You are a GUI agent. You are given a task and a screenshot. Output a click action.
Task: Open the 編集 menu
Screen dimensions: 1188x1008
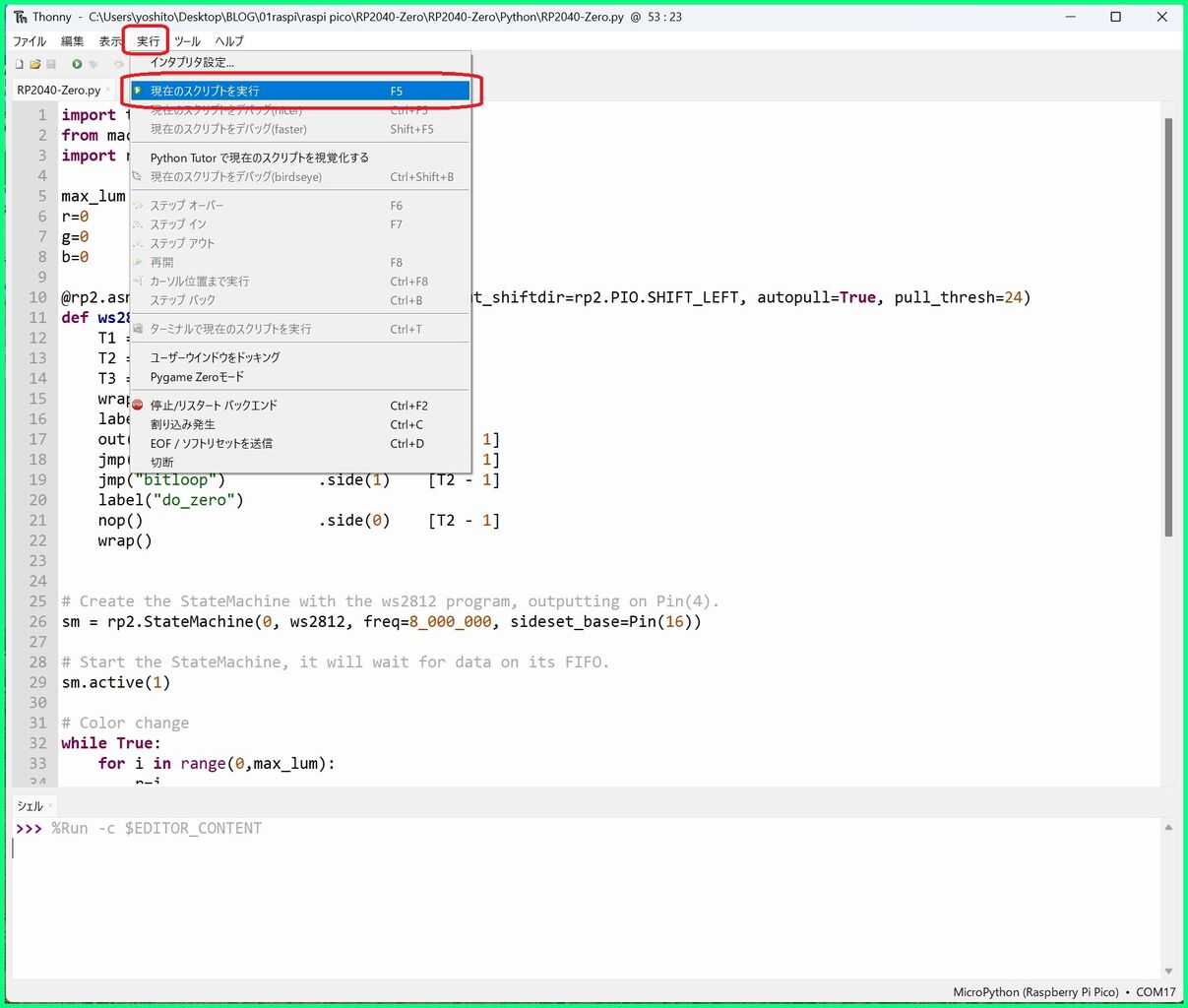pyautogui.click(x=72, y=41)
